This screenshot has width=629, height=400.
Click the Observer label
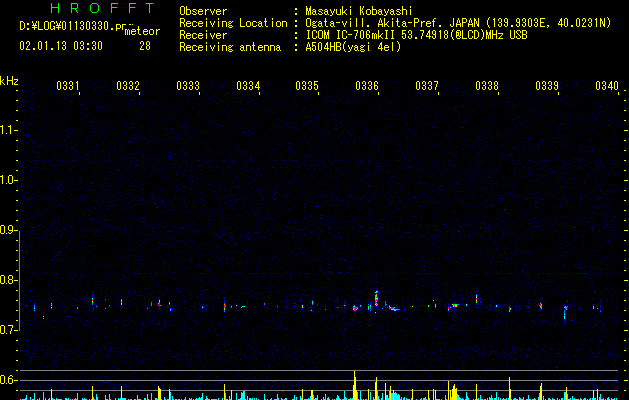[x=203, y=11]
